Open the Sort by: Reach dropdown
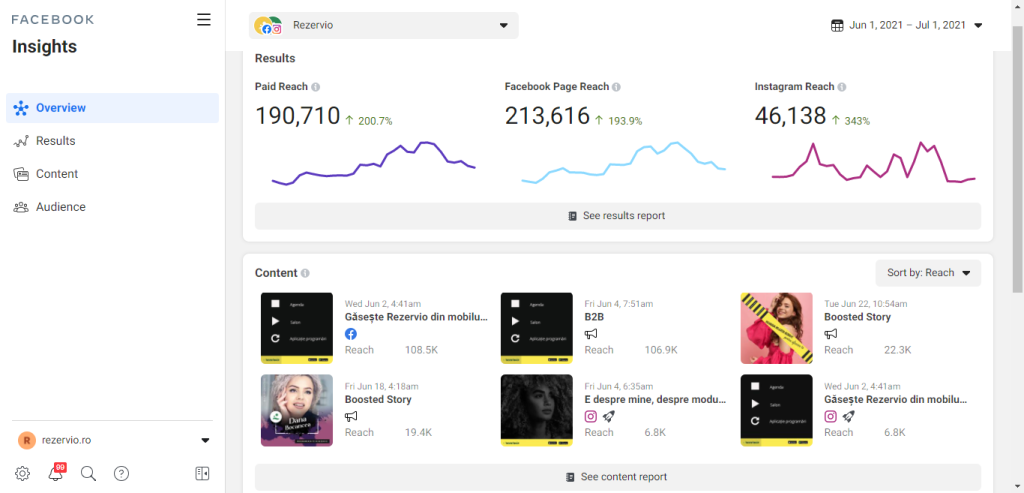Viewport: 1024px width, 493px height. pos(928,273)
